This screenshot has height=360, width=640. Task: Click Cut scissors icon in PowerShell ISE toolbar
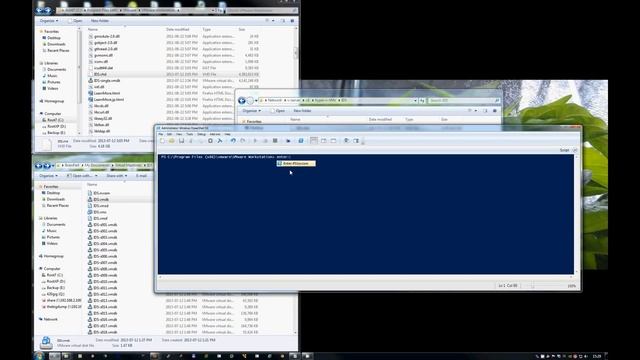coord(191,141)
